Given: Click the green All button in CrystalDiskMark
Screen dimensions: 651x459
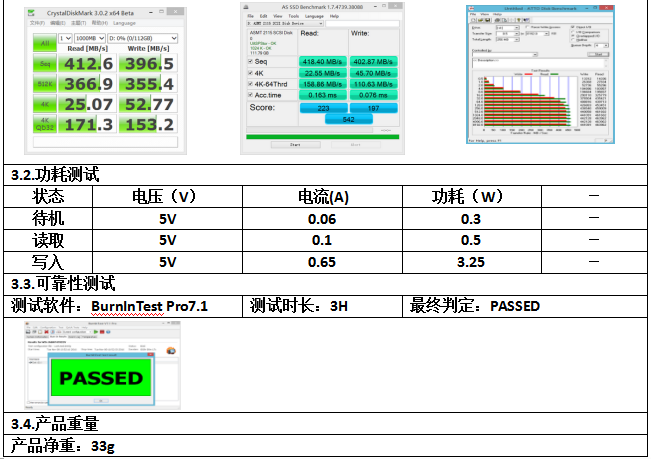Looking at the screenshot, I should click(45, 43).
